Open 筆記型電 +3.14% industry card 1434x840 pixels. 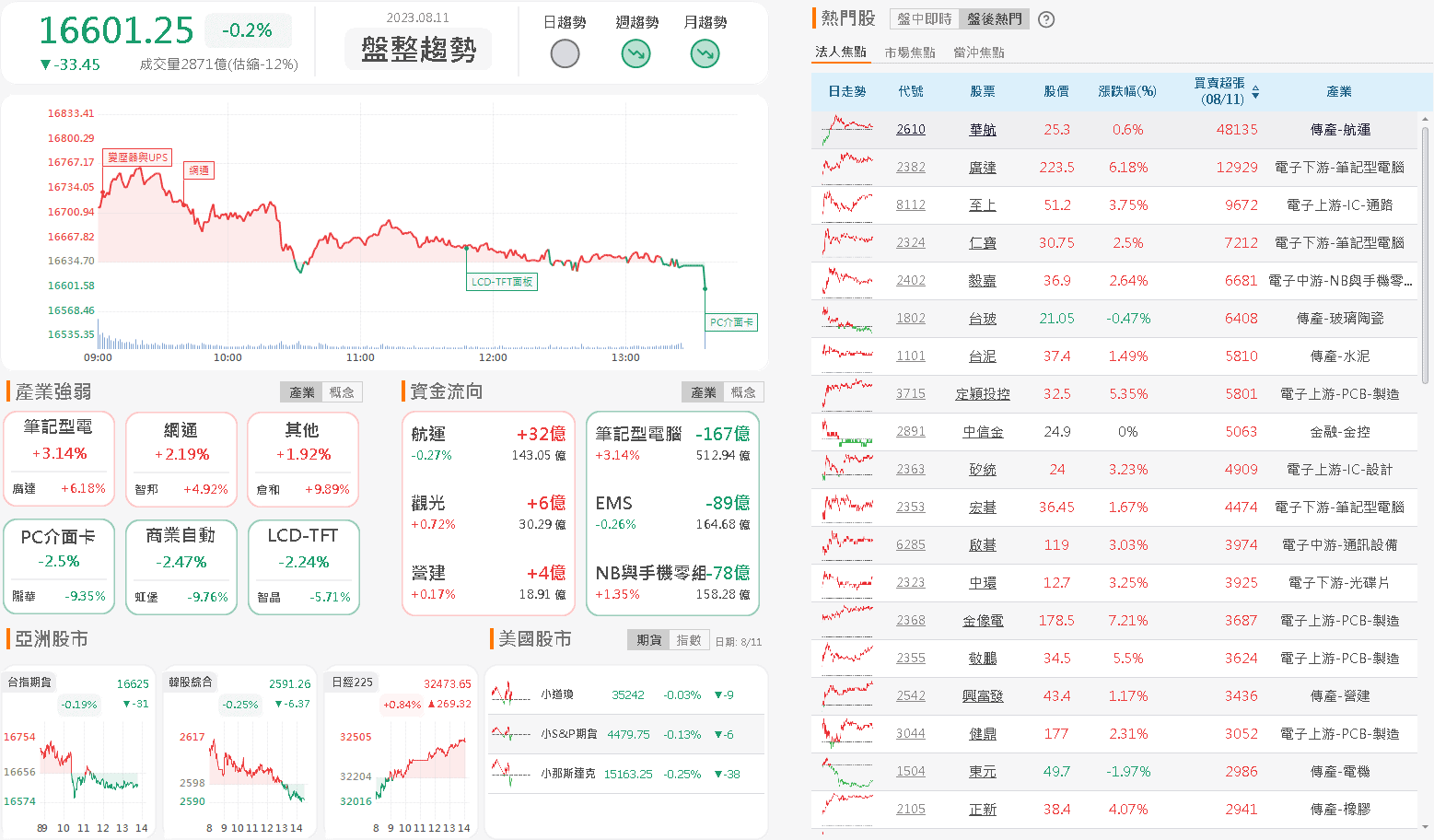point(59,459)
